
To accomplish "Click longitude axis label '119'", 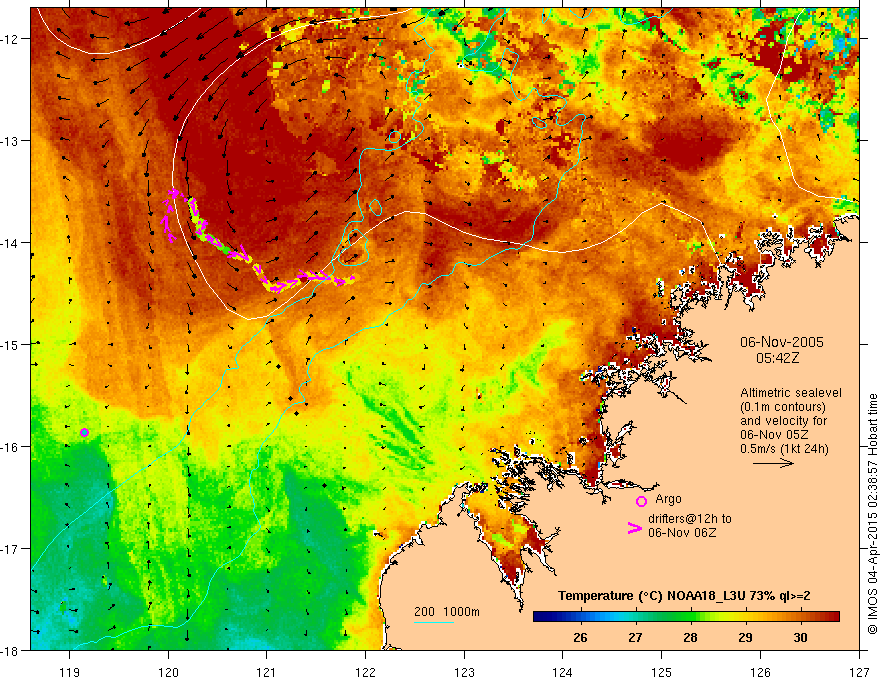I will click(x=70, y=672).
